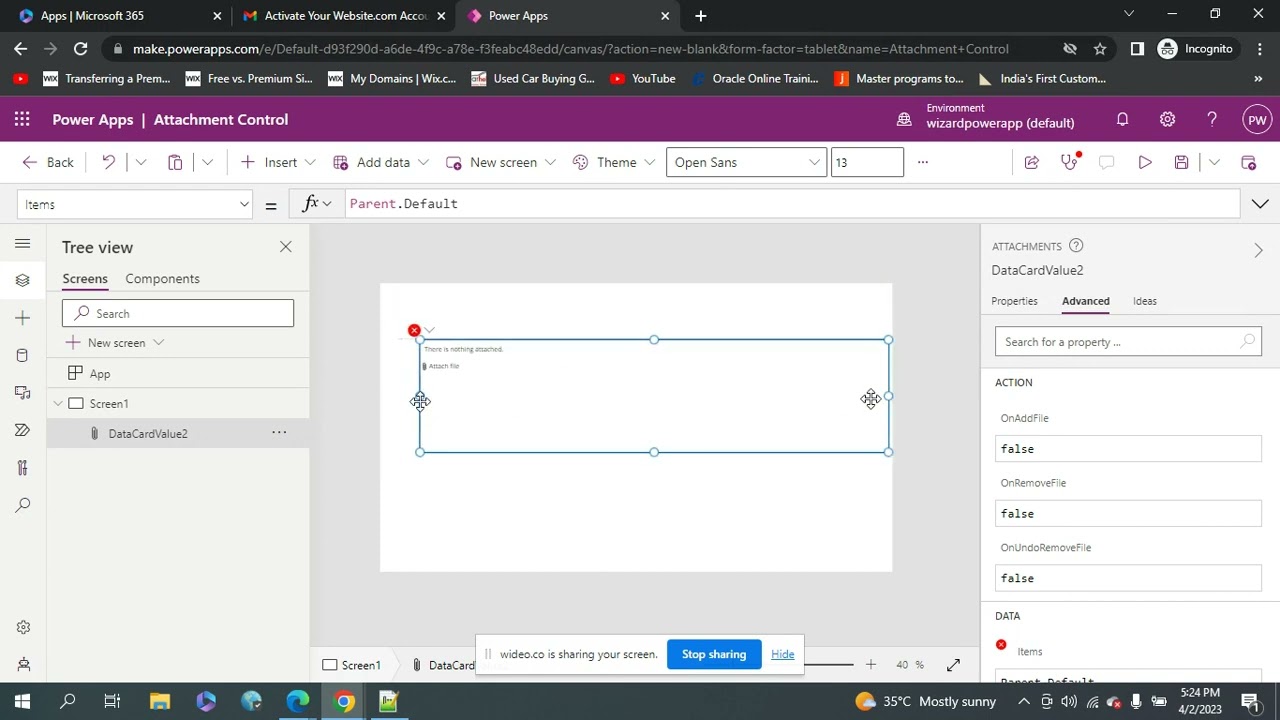The height and width of the screenshot is (720, 1280).
Task: Open the App checker stethoscope icon
Action: pos(1069,162)
